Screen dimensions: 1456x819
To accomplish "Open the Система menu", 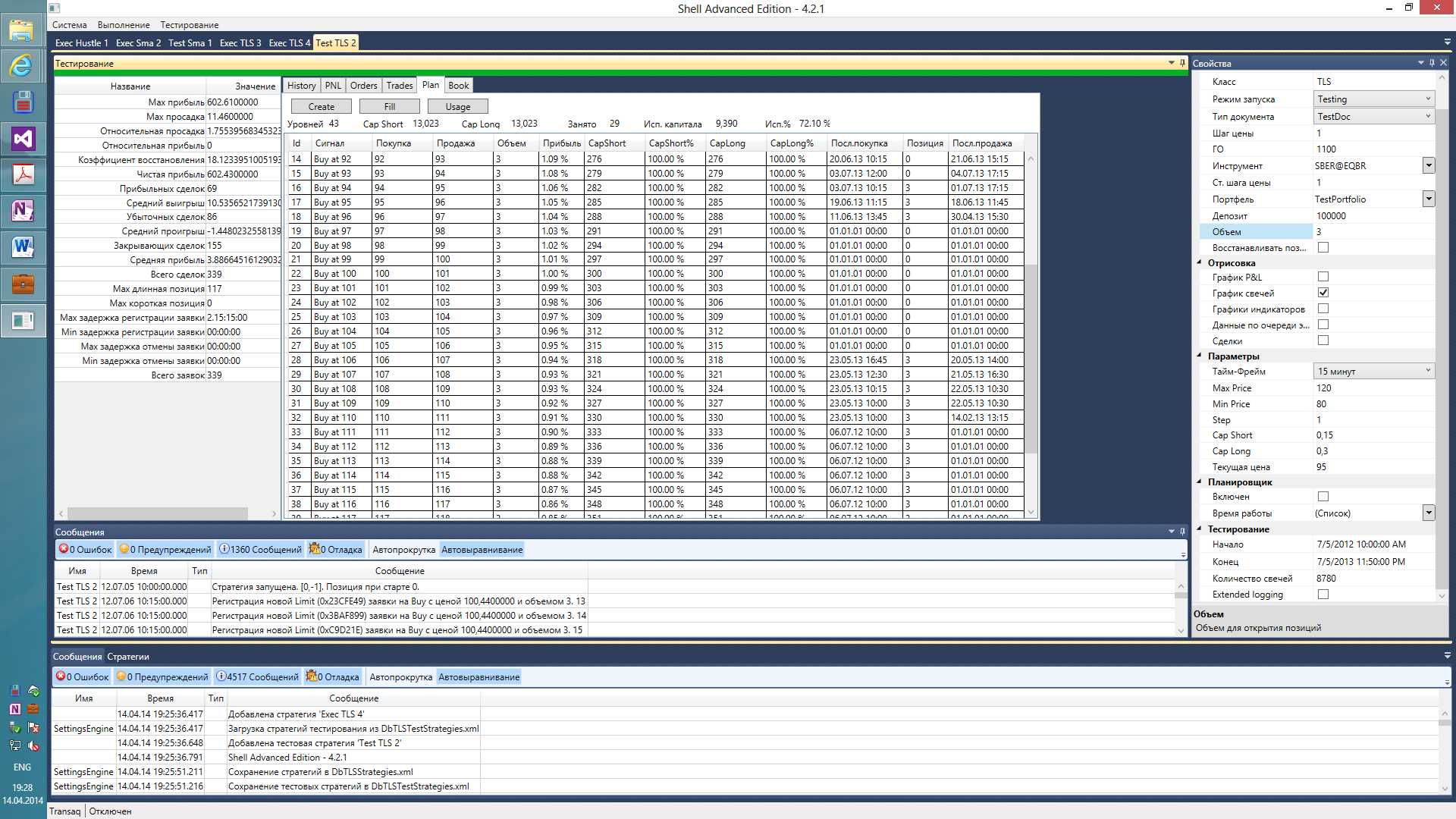I will (x=69, y=25).
